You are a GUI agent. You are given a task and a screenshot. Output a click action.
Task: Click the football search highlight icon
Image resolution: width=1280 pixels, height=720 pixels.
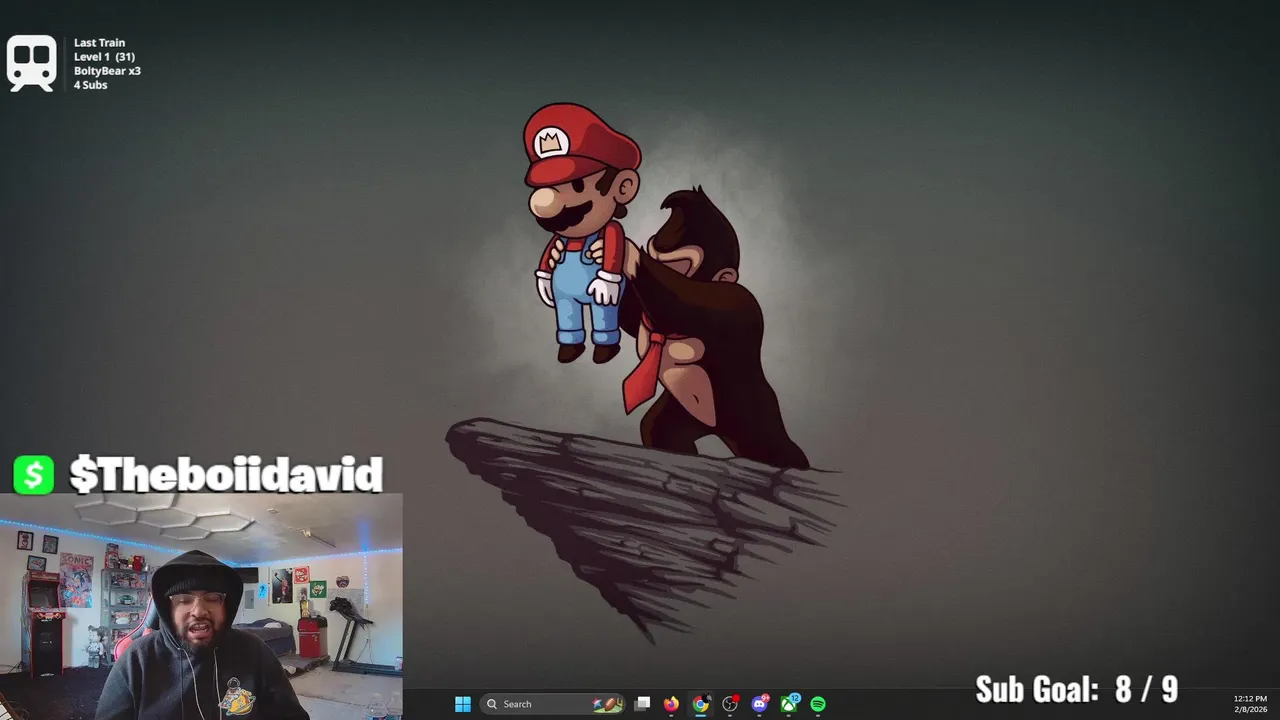(607, 704)
